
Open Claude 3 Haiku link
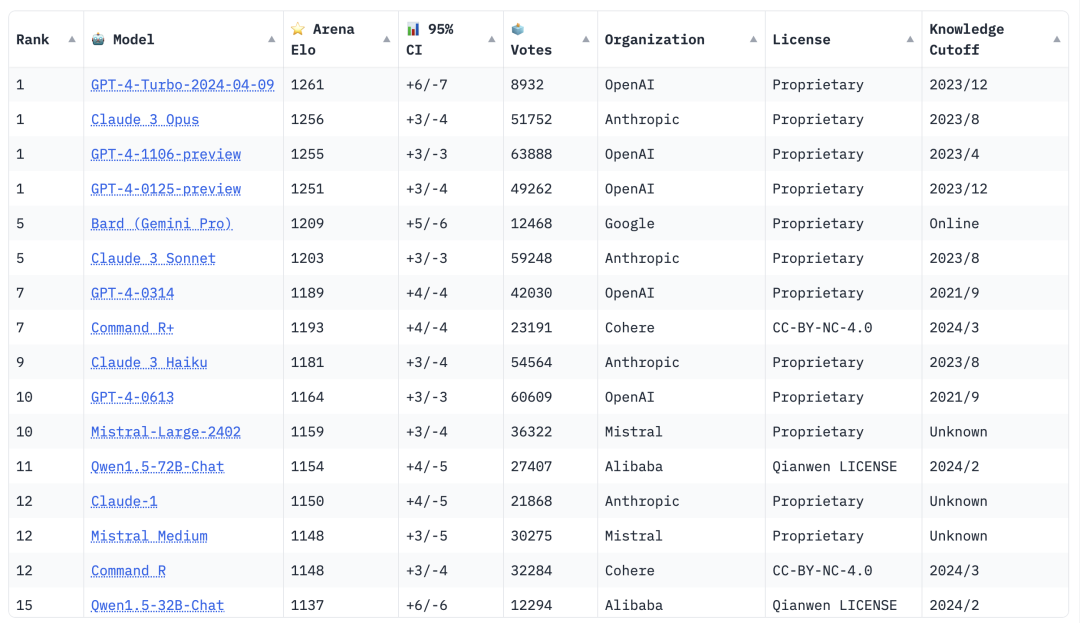pyautogui.click(x=149, y=363)
